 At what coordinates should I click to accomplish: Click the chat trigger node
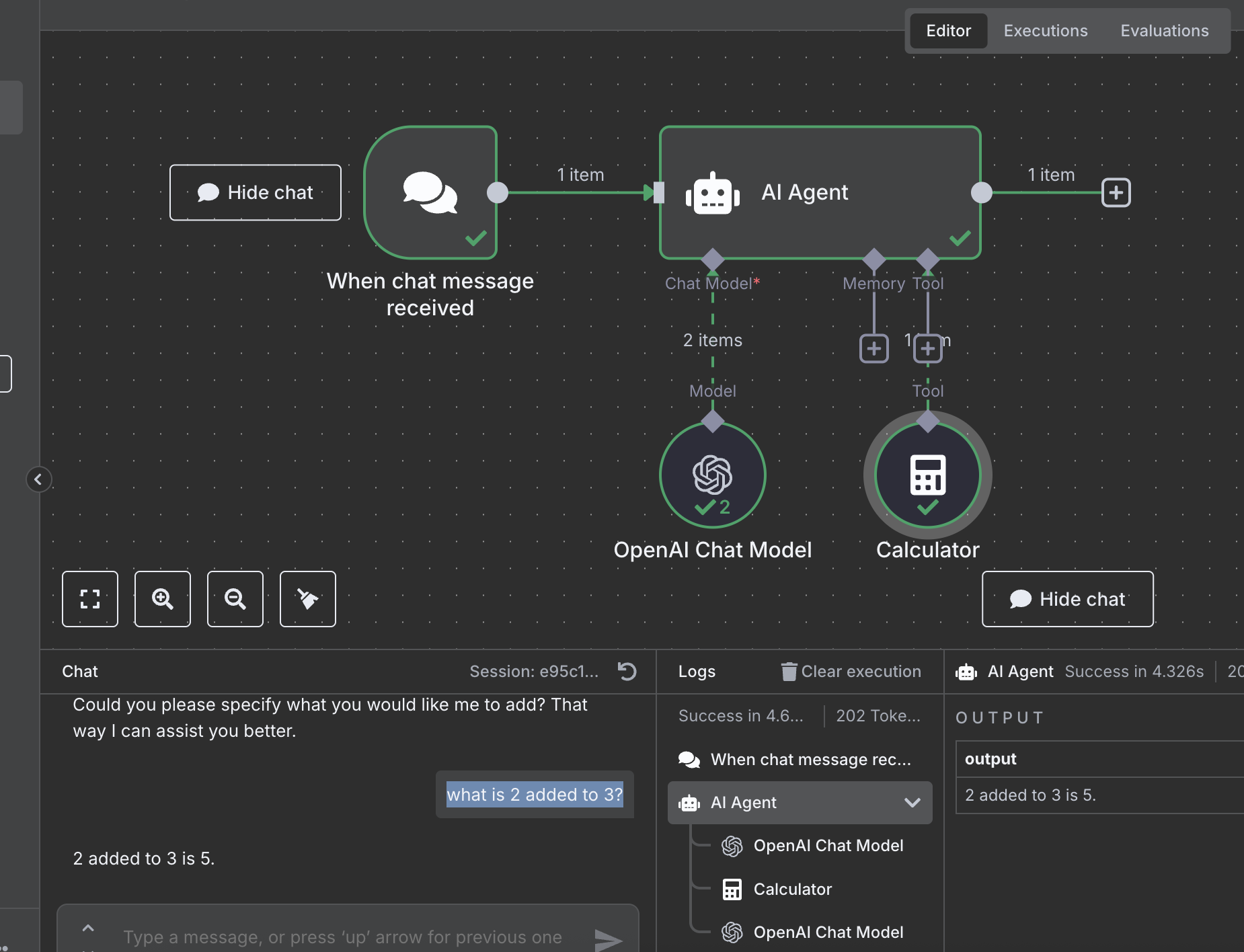pos(430,192)
